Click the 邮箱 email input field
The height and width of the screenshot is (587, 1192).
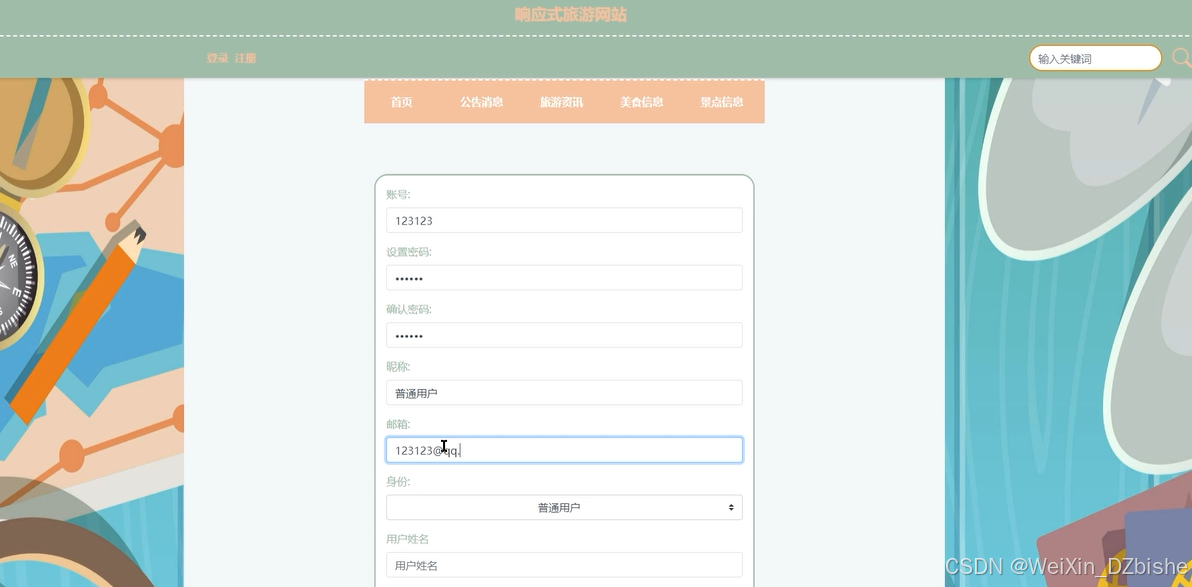(564, 450)
